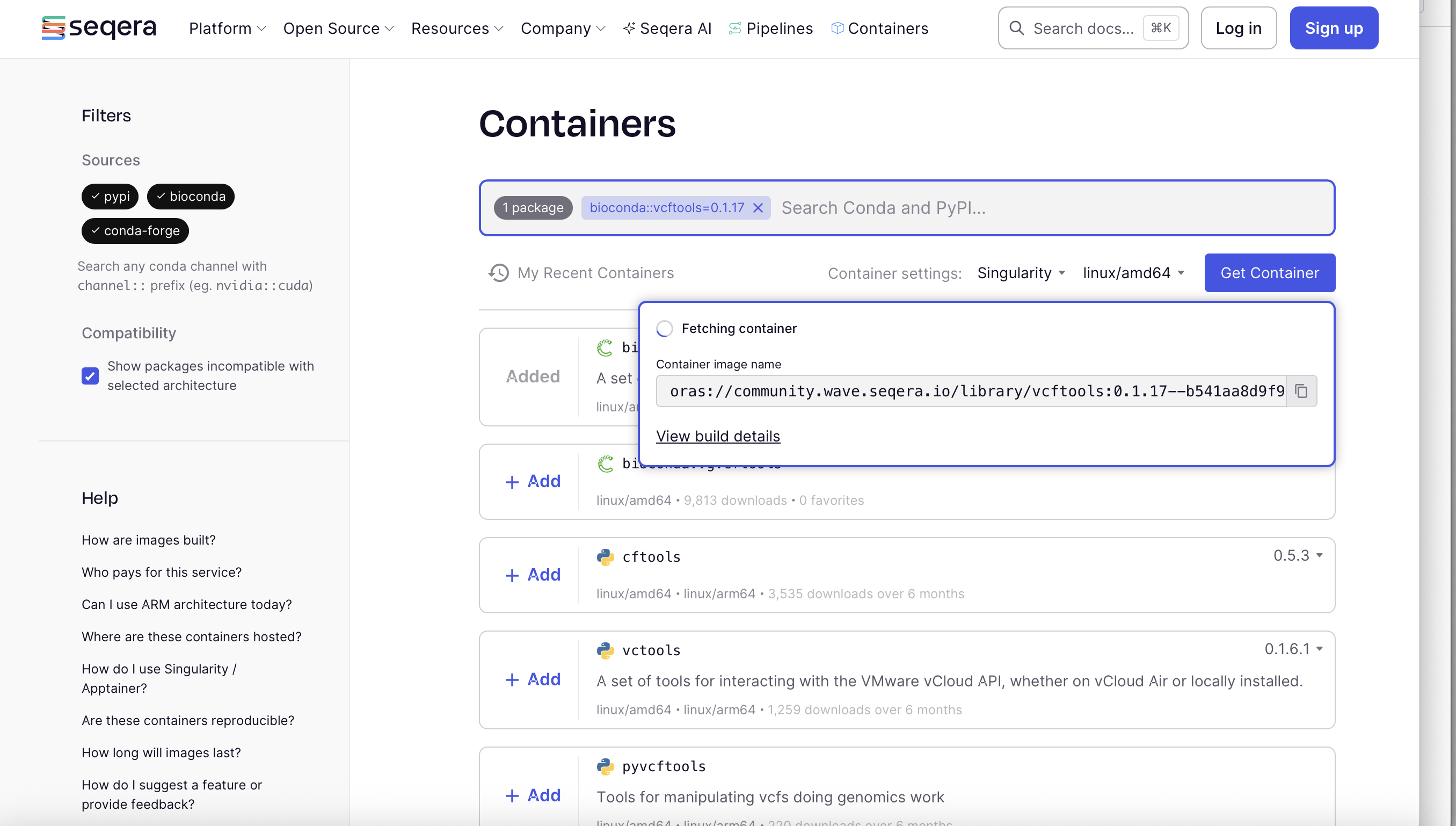Toggle the conda-forge source filter
Image resolution: width=1456 pixels, height=826 pixels.
tap(135, 231)
